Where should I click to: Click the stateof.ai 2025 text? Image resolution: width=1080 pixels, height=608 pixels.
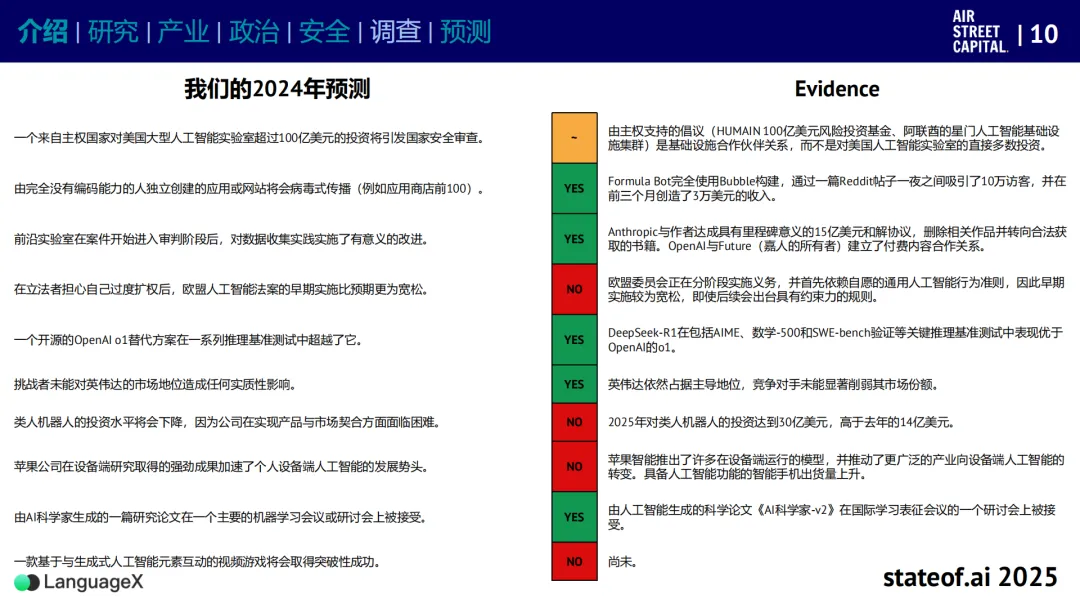click(x=970, y=577)
